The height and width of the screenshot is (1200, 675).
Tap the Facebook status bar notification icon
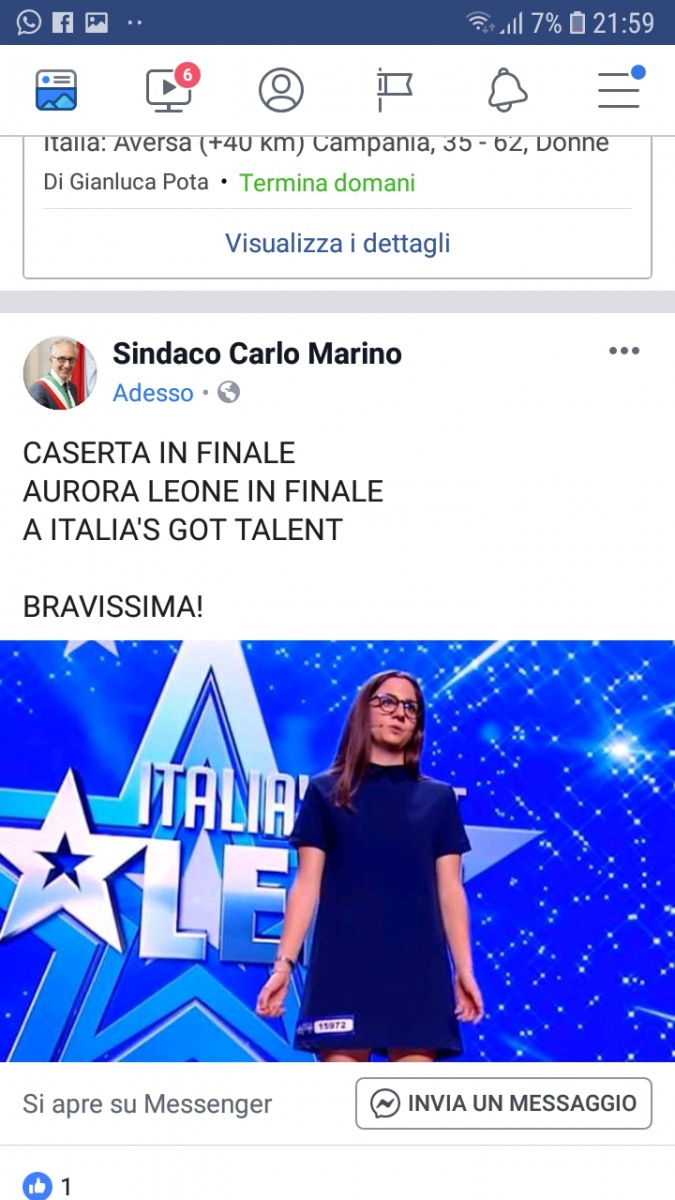[62, 22]
